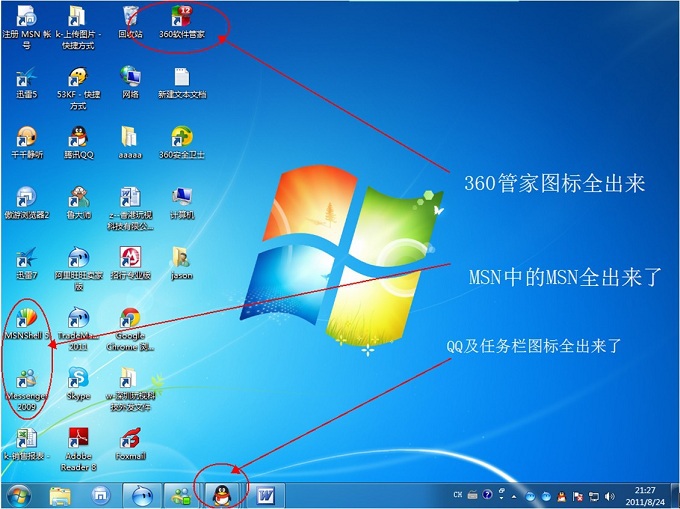Screen dimensions: 680x509
Task: Open the 计算机 (Computer) icon
Action: click(x=181, y=196)
